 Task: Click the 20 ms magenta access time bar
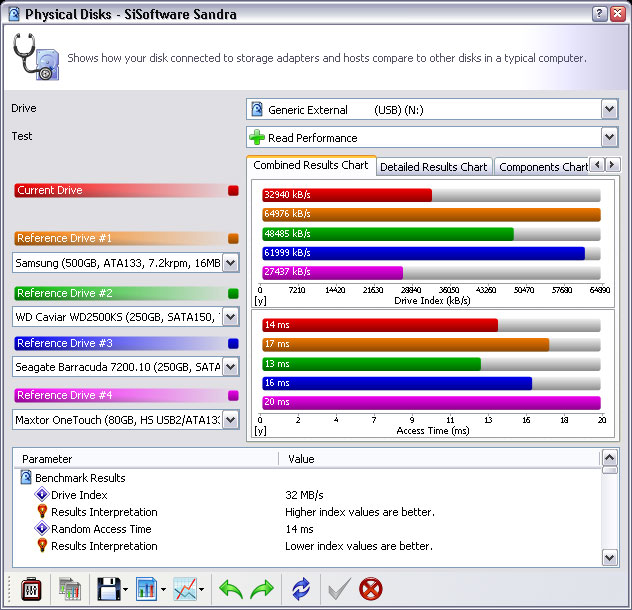pos(431,402)
